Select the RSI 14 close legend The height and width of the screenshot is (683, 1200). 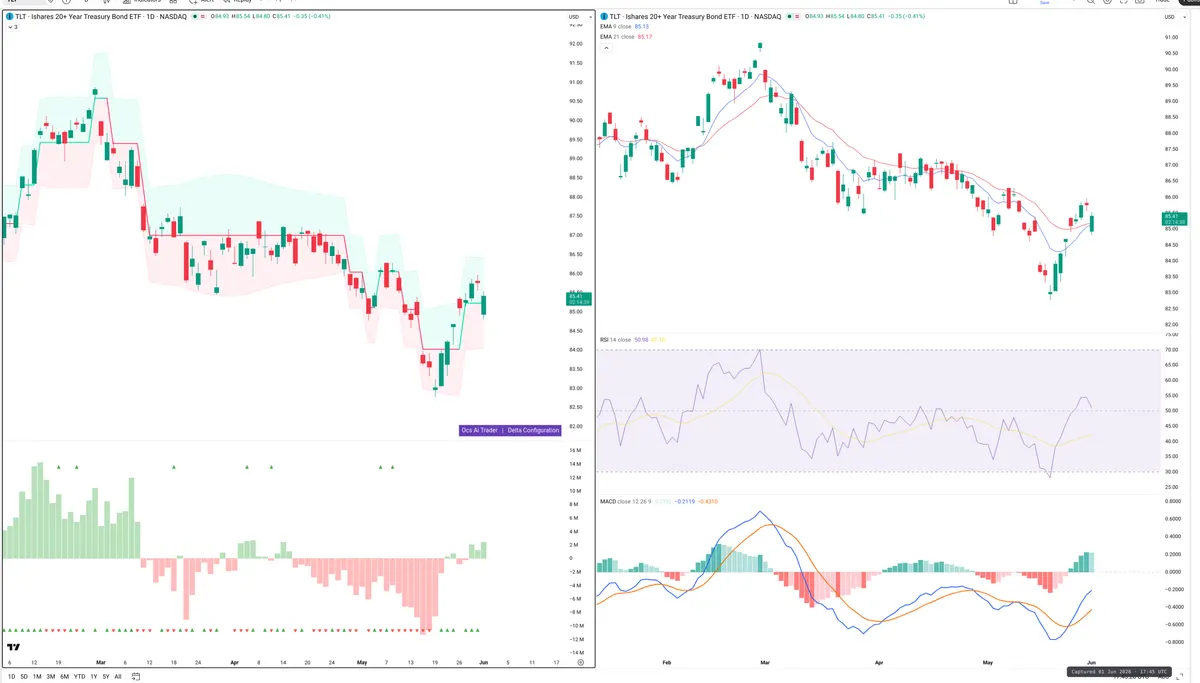click(616, 340)
